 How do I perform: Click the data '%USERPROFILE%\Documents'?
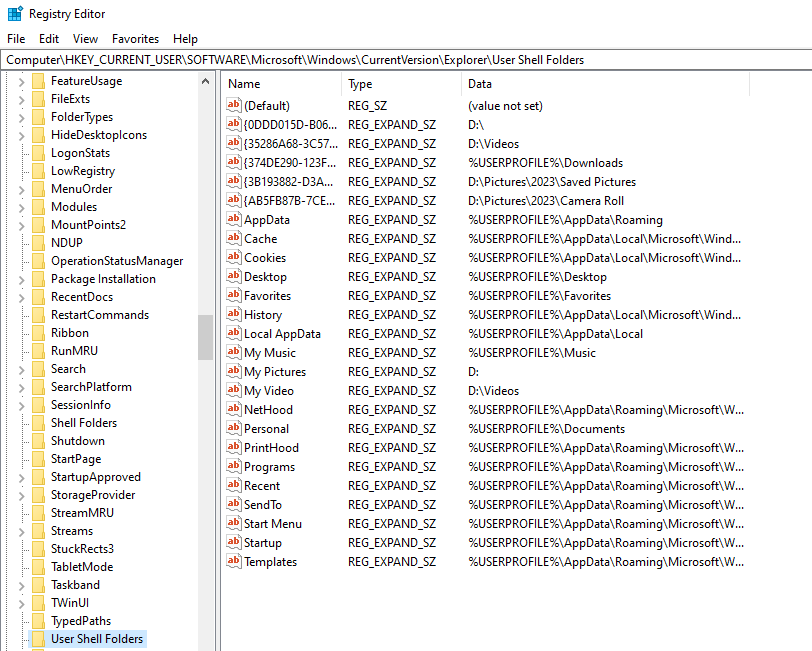546,428
